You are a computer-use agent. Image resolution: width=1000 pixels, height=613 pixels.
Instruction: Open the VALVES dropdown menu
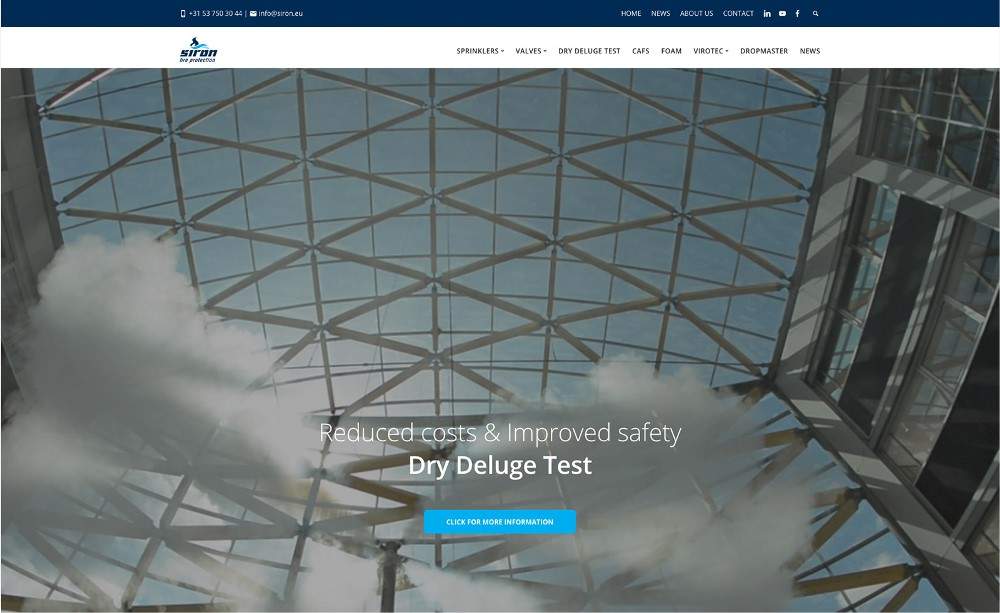[529, 50]
